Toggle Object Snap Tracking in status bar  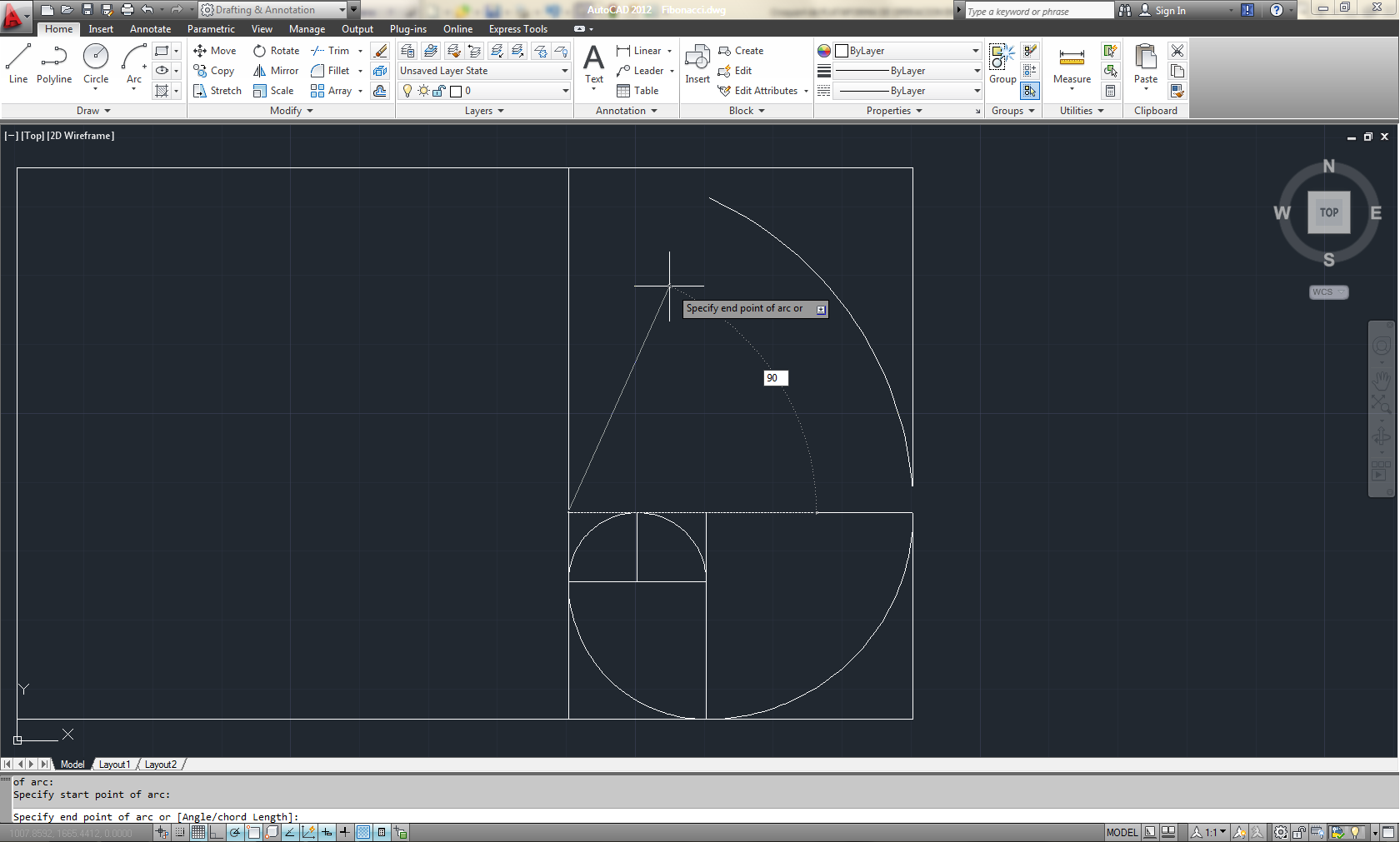pos(290,832)
